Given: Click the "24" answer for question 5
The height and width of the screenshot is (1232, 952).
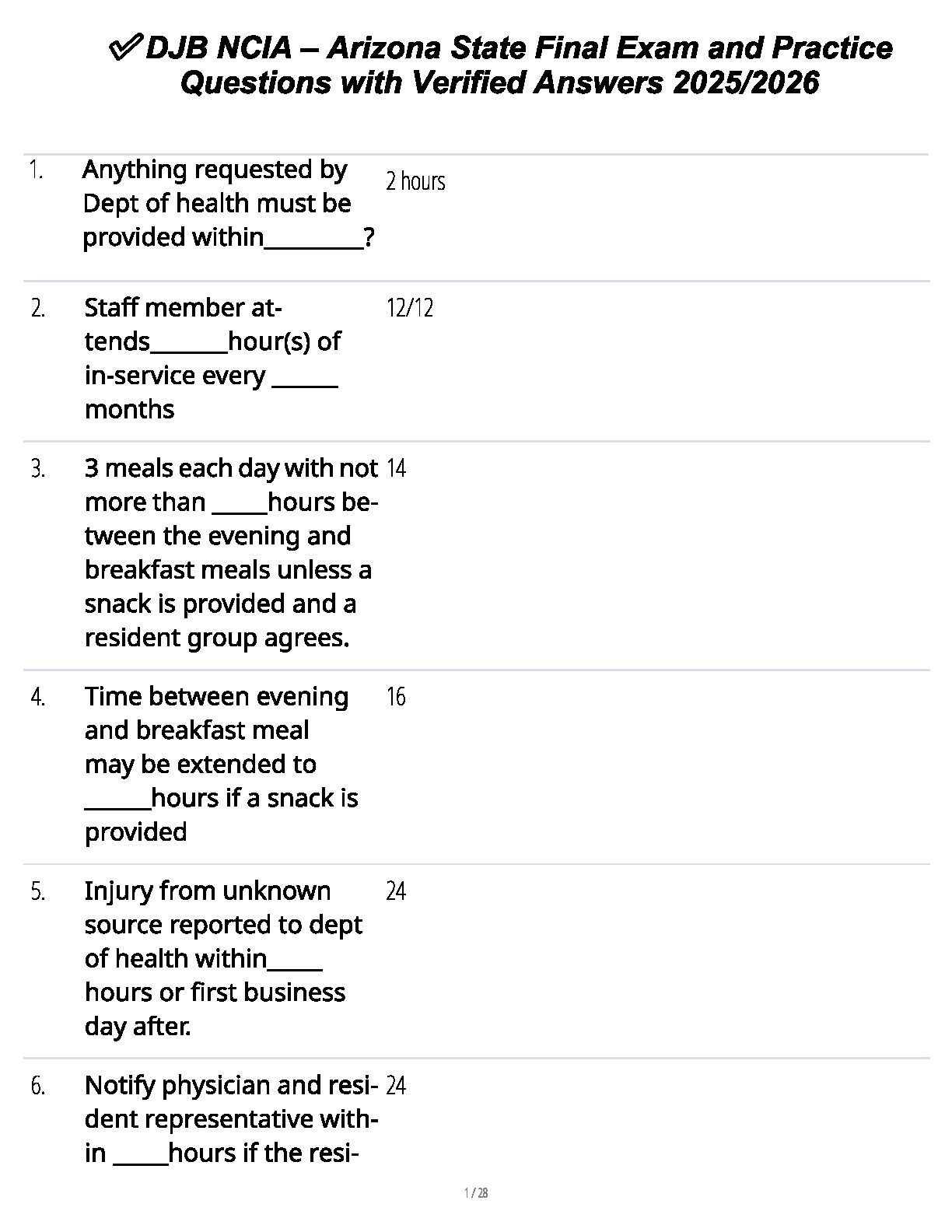Looking at the screenshot, I should 396,891.
